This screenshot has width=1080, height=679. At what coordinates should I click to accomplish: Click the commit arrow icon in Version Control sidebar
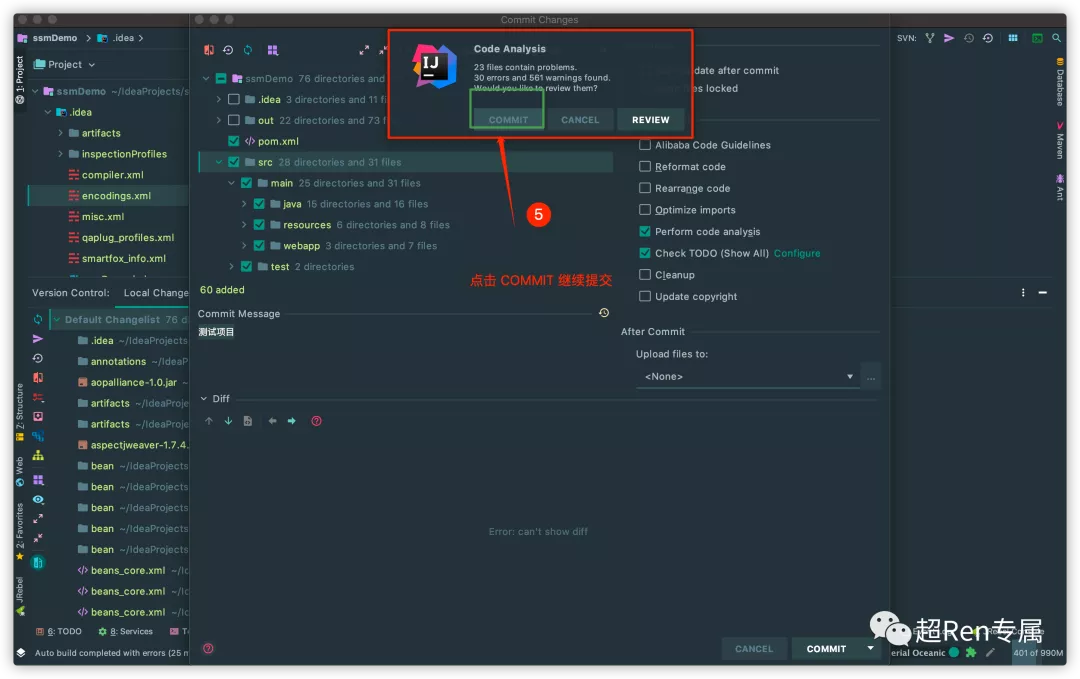[38, 339]
